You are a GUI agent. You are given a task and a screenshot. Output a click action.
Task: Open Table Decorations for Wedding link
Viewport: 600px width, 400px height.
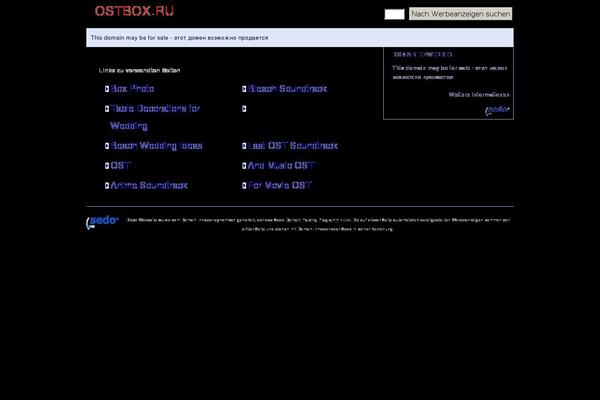tap(155, 117)
